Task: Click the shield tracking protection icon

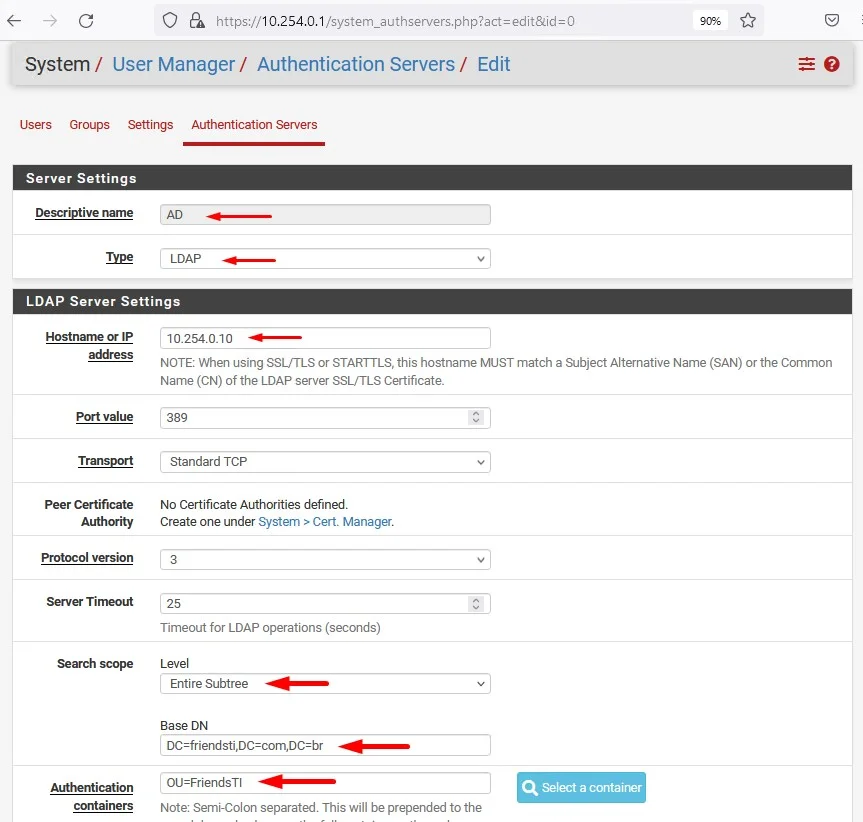Action: 170,21
